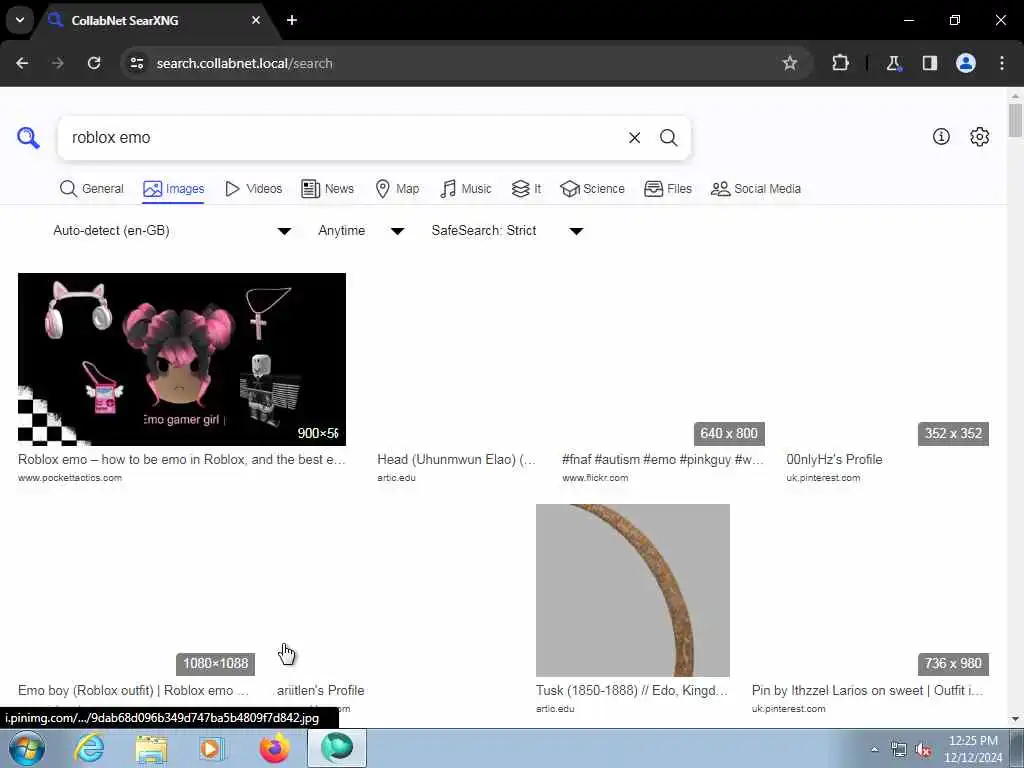View site information icon in address bar
The width and height of the screenshot is (1024, 768).
[x=136, y=63]
